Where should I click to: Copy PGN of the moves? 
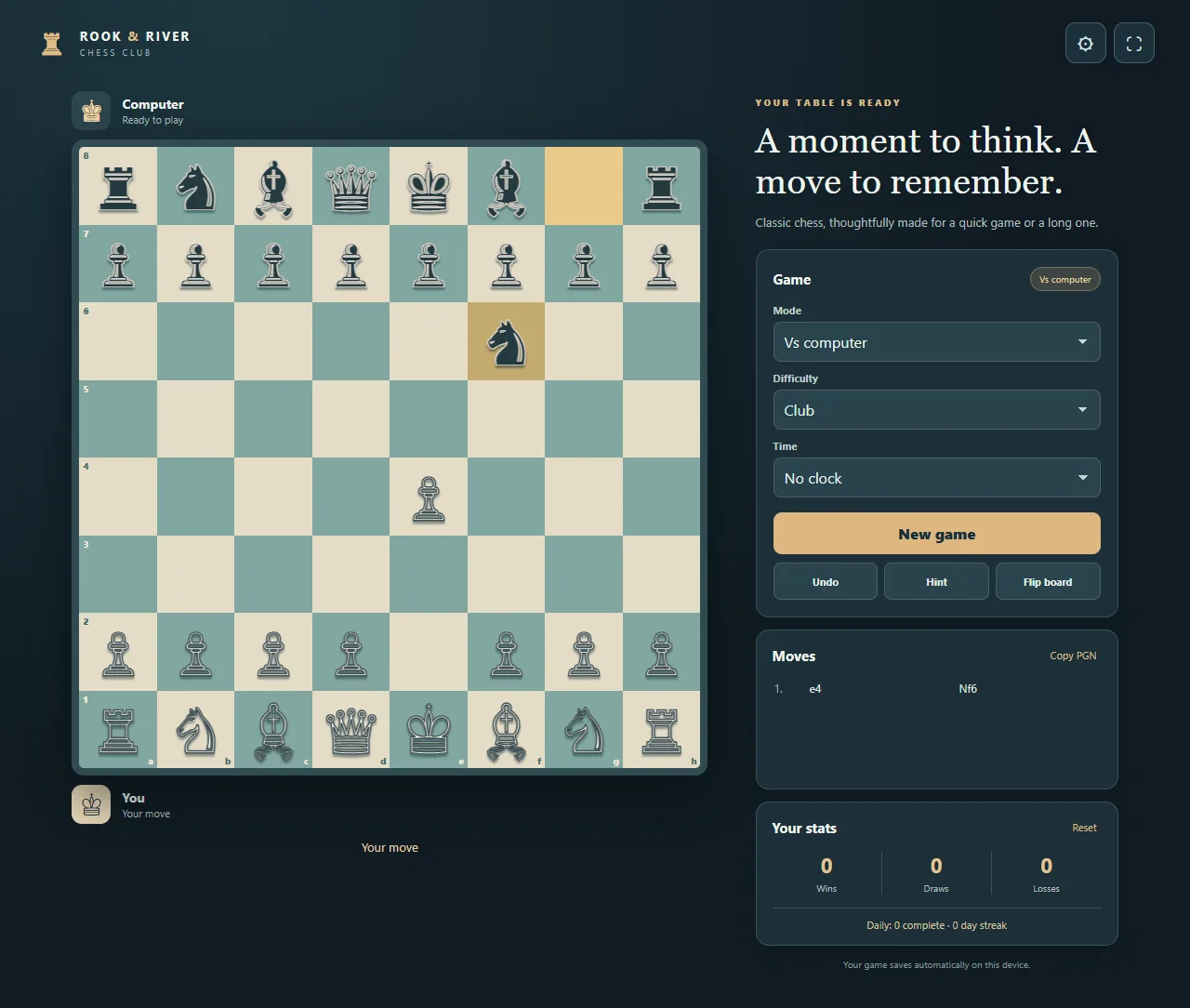tap(1073, 656)
